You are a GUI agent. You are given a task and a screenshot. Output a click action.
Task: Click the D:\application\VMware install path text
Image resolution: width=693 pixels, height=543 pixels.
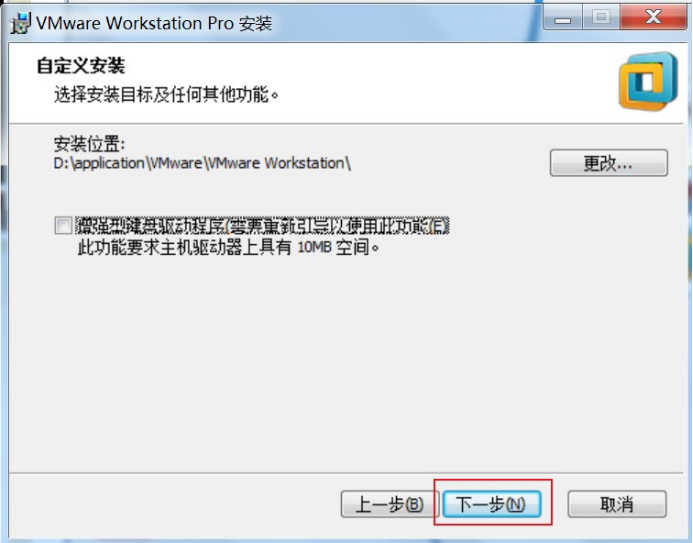click(x=202, y=163)
